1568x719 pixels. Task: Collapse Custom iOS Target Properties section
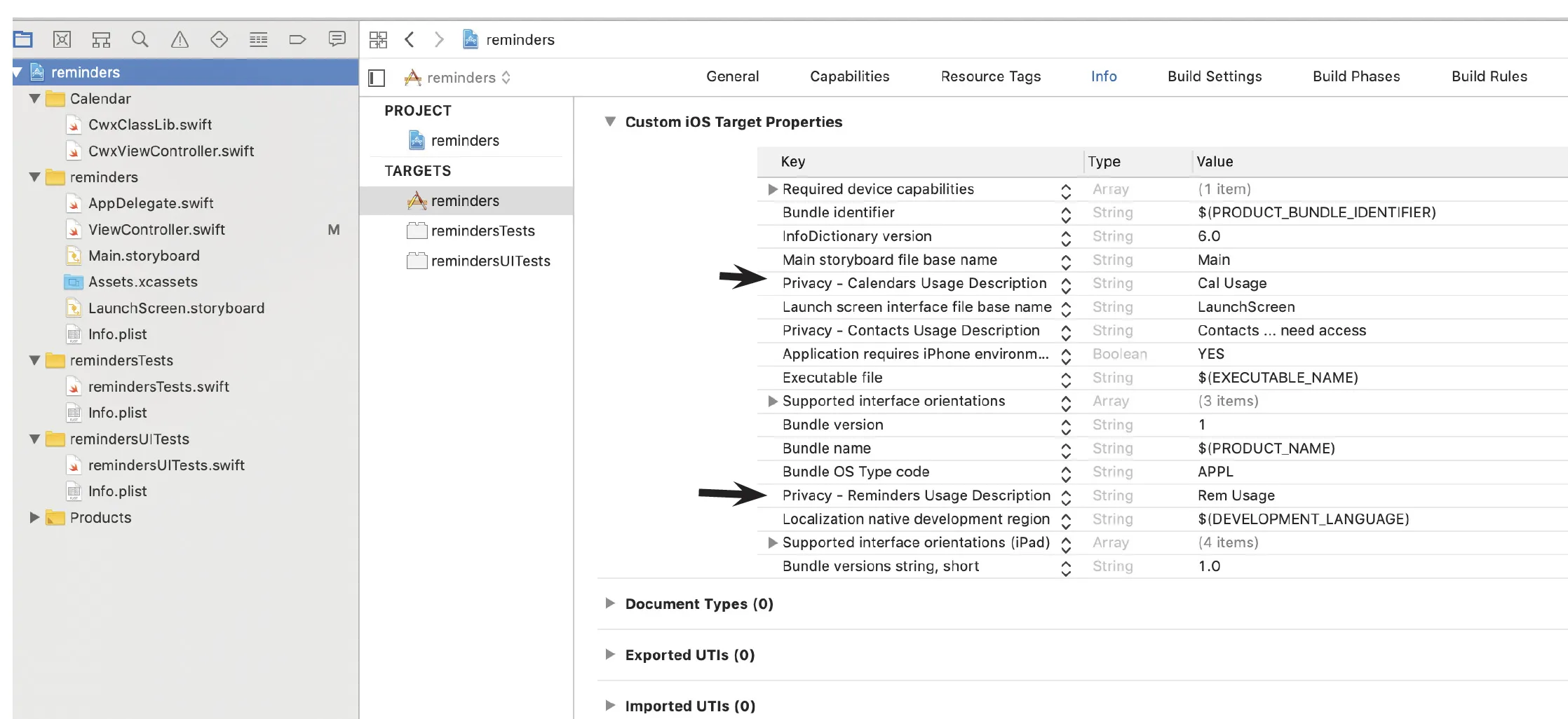pyautogui.click(x=610, y=122)
